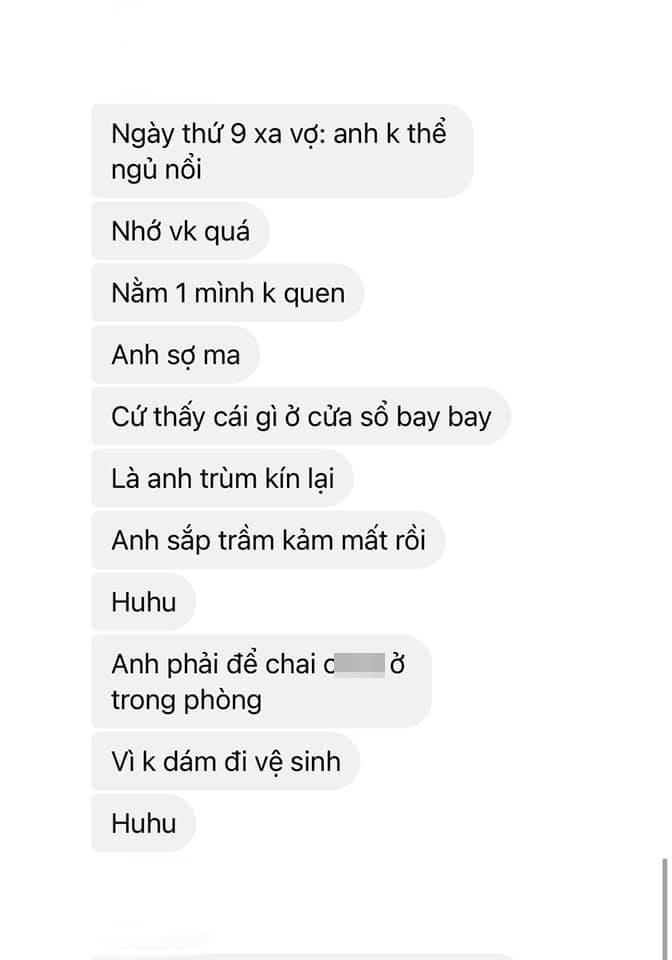Click the word 'sinh' in the vệ sinh message
The width and height of the screenshot is (672, 960).
point(315,761)
